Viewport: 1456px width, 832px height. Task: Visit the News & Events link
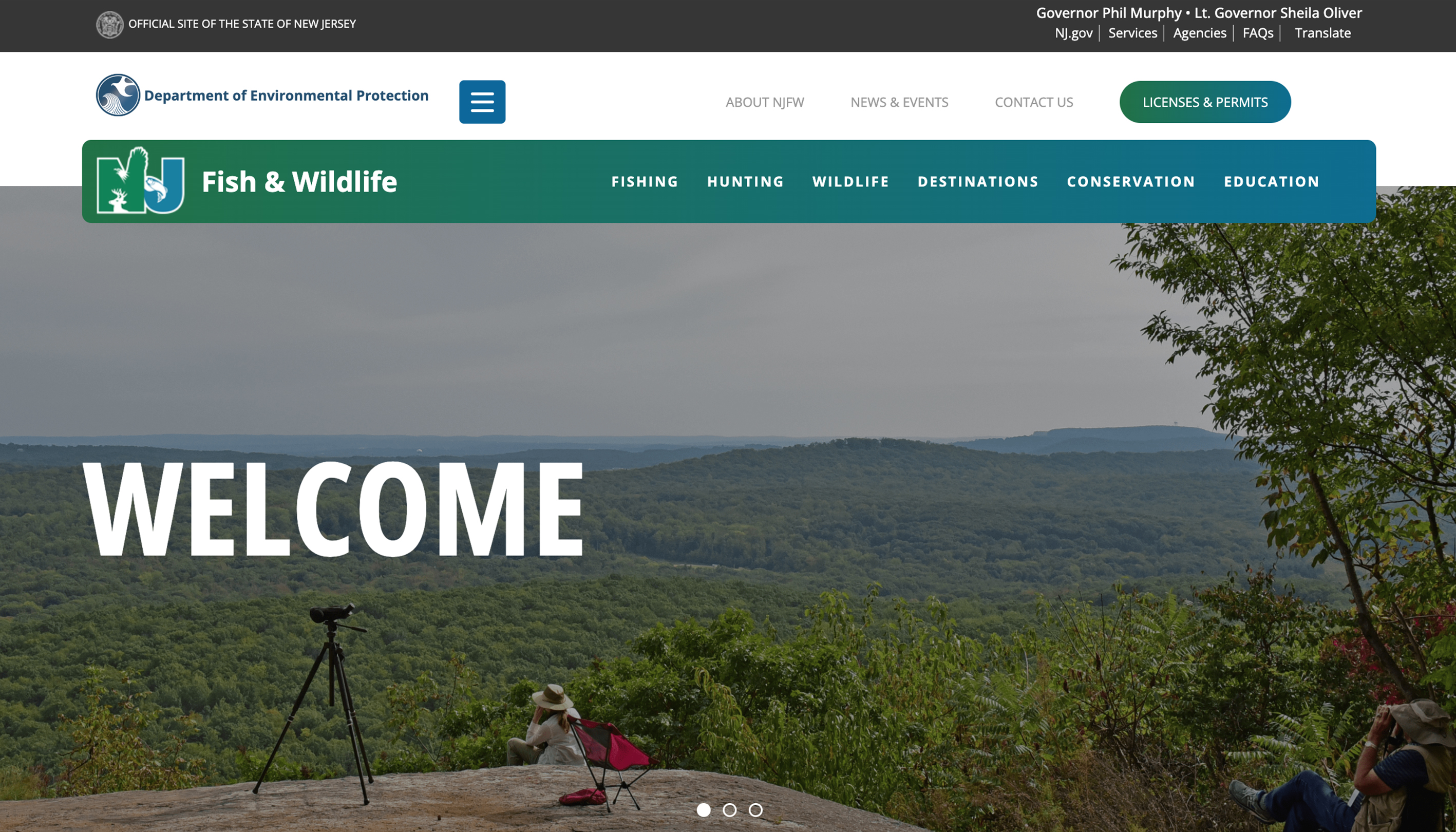tap(899, 102)
